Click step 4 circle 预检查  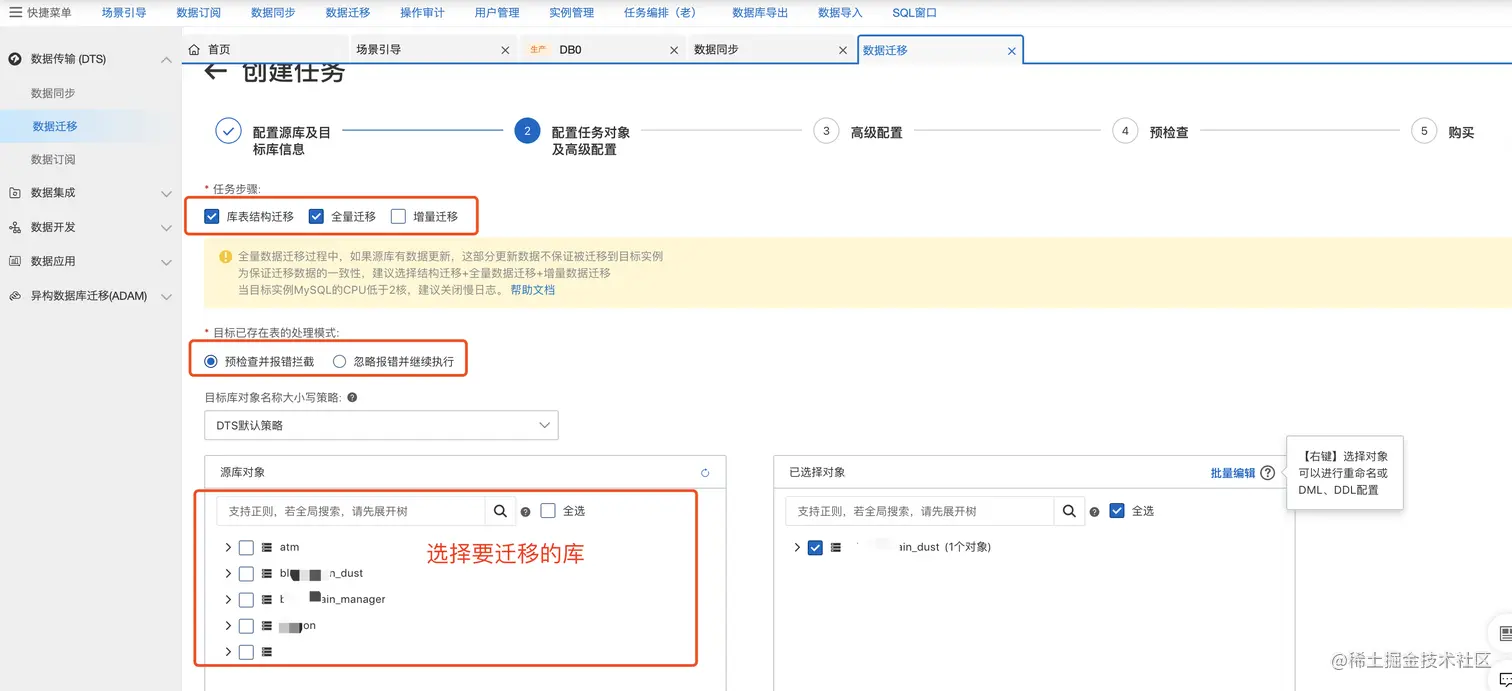click(x=1125, y=131)
